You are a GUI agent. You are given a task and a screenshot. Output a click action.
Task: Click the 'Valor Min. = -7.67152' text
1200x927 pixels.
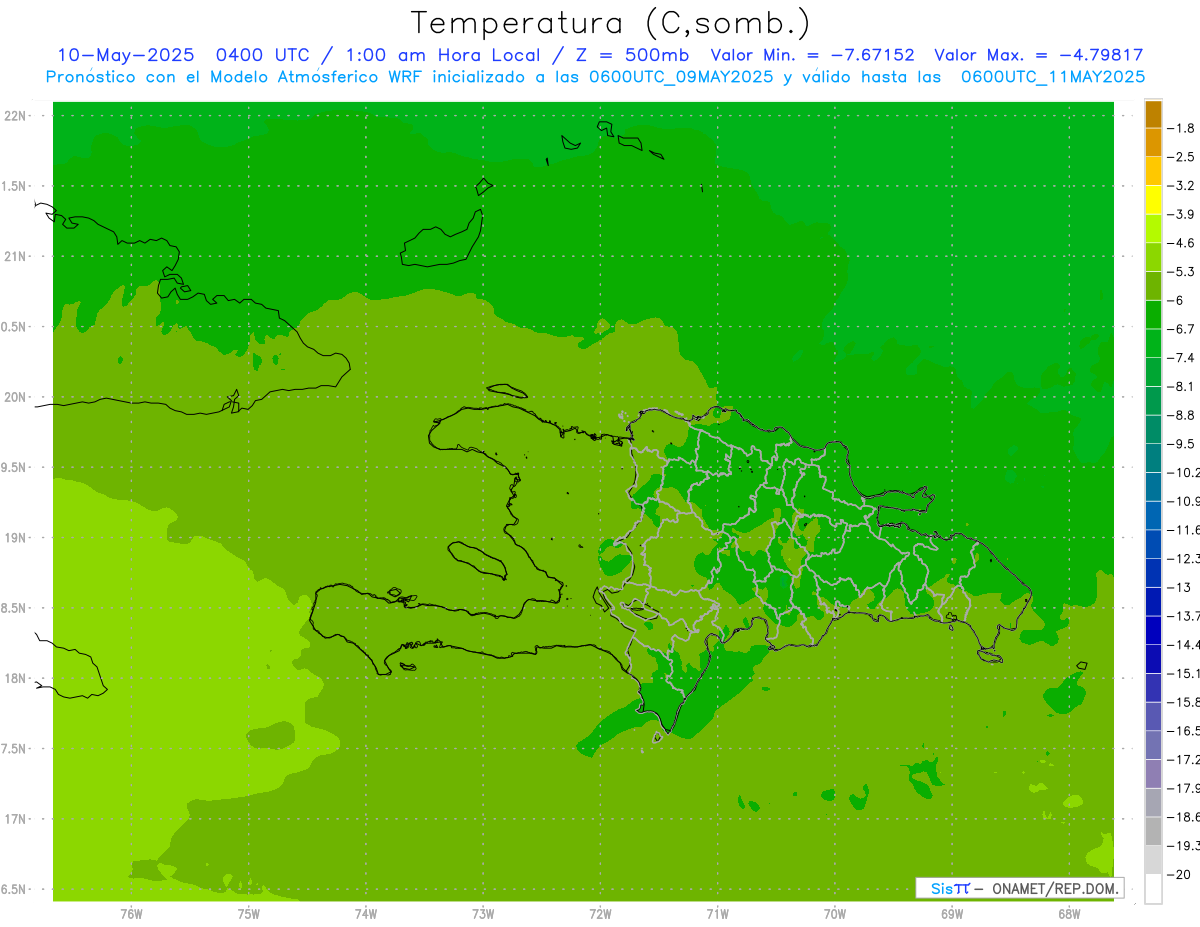(x=812, y=55)
